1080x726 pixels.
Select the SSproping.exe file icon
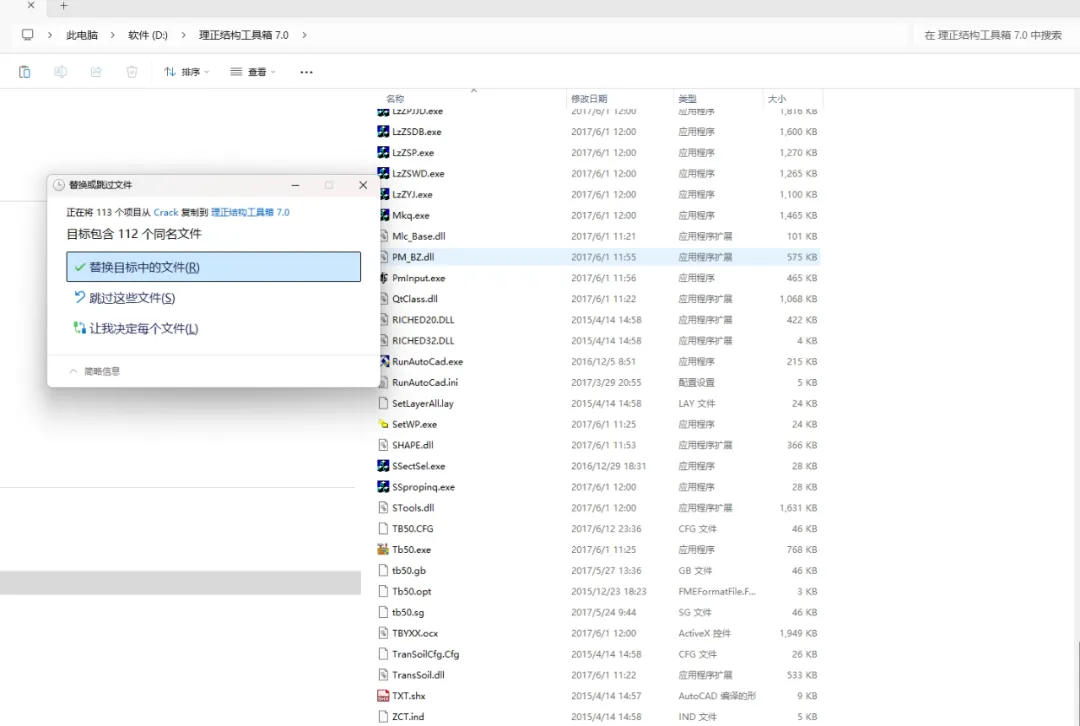tap(384, 486)
